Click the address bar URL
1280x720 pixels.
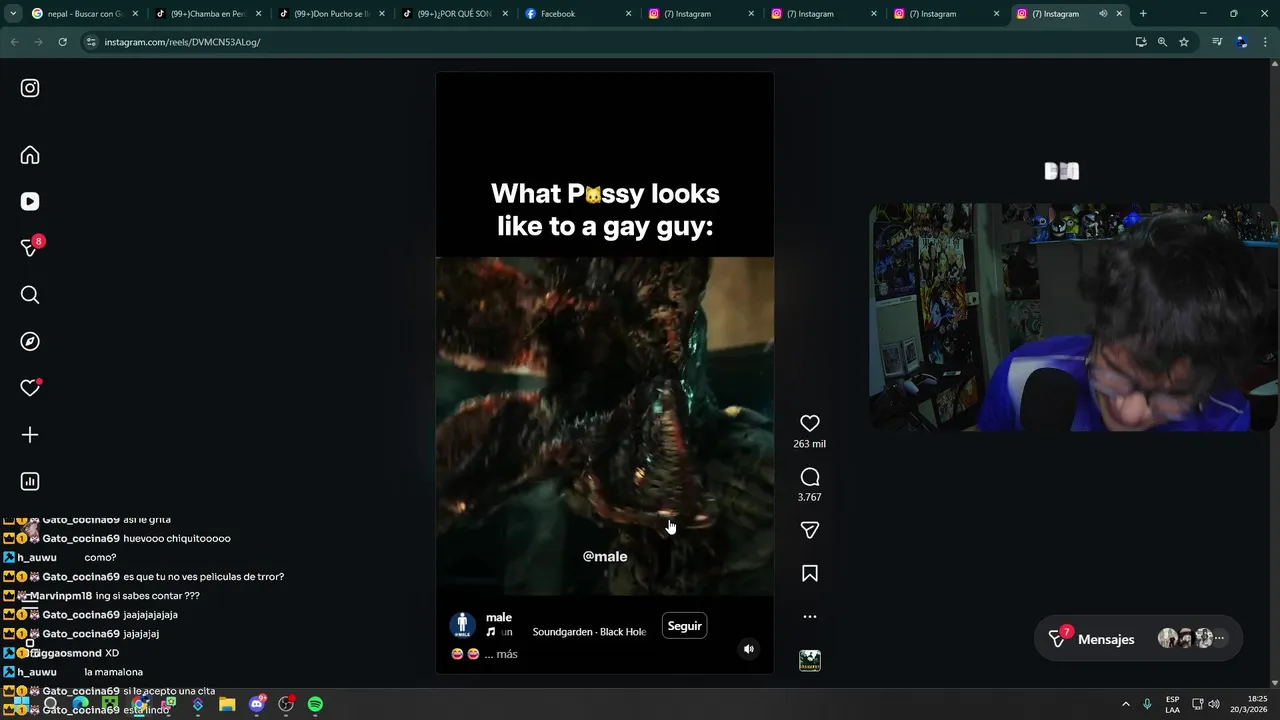coord(182,42)
